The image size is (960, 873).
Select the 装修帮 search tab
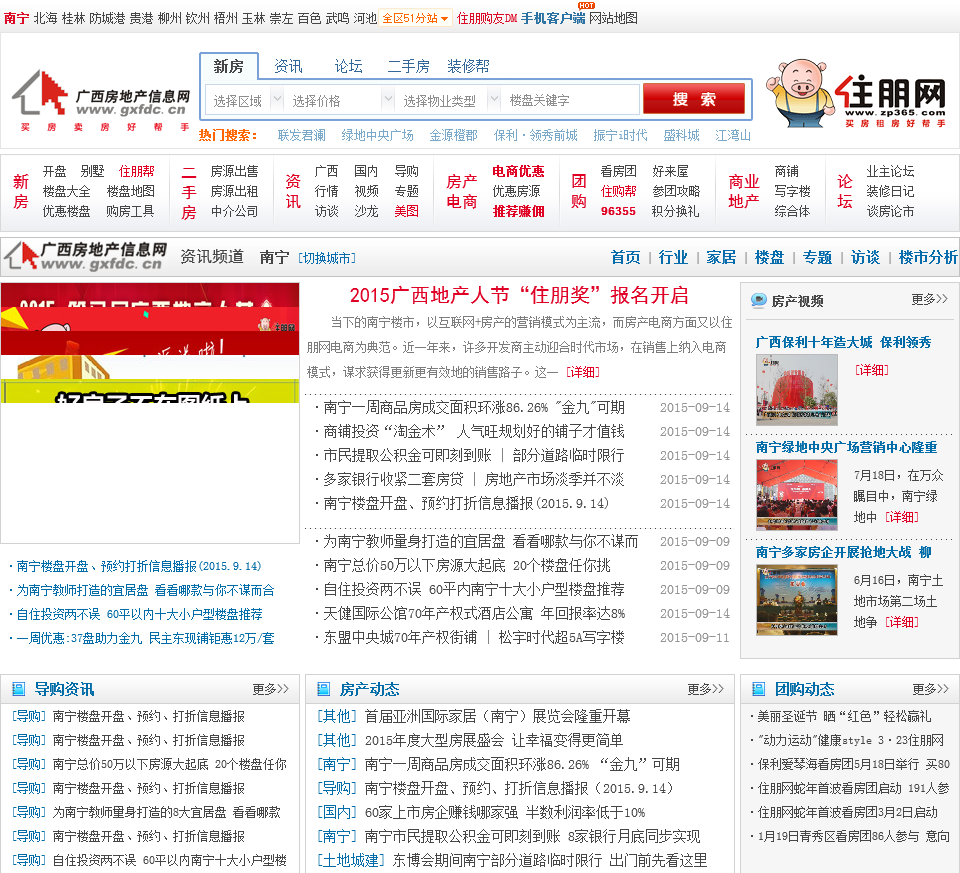(x=468, y=66)
